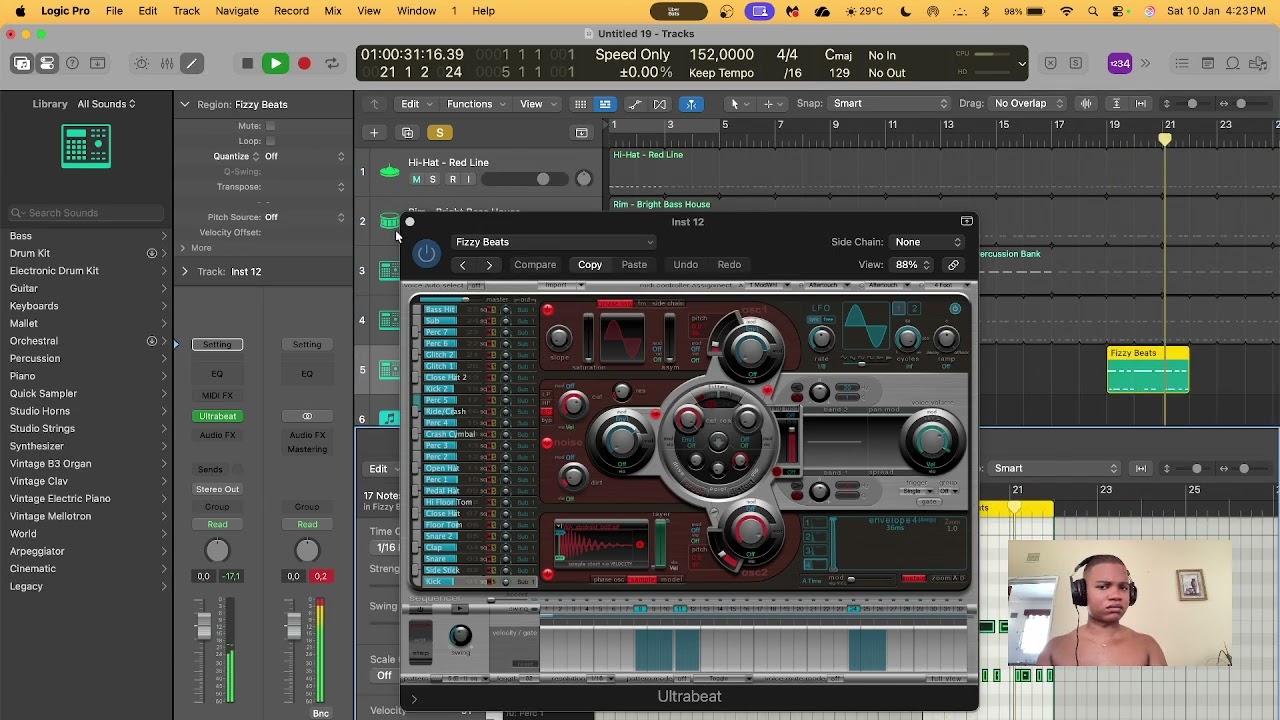Select Synthesizer category in the Library
The width and height of the screenshot is (1280, 720).
pyautogui.click(x=37, y=446)
